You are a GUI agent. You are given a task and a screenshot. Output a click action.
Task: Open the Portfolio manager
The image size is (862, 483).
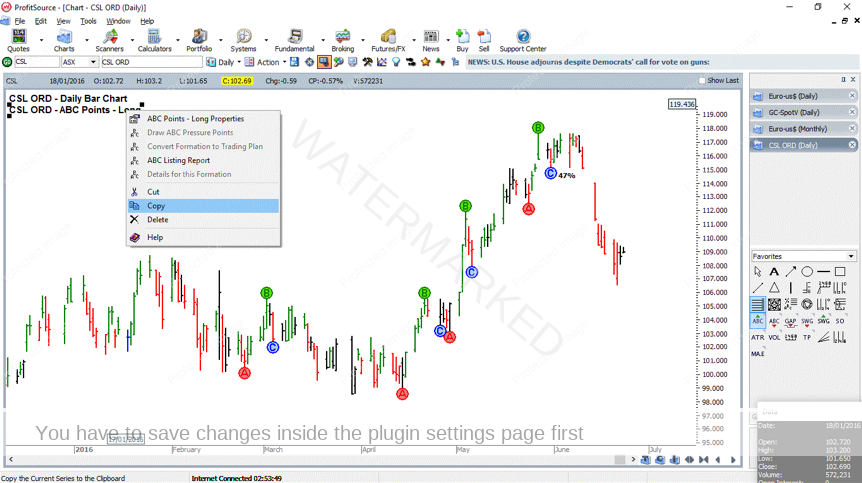click(x=199, y=41)
